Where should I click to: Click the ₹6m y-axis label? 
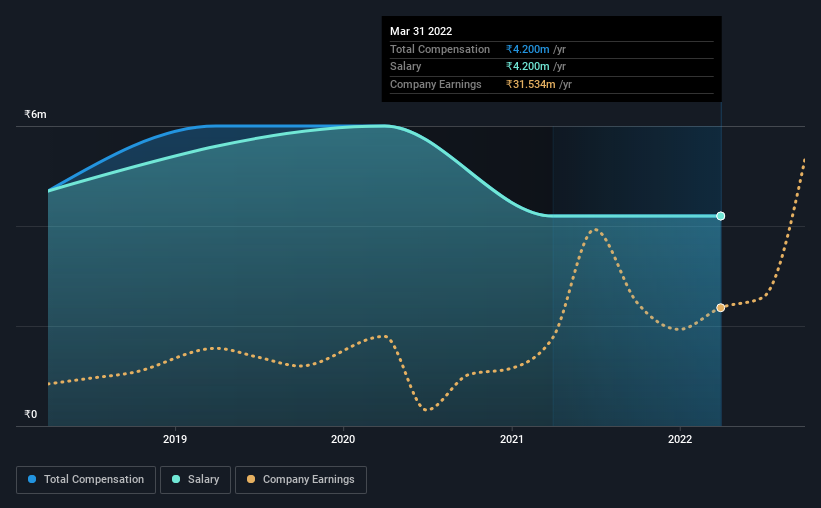[35, 114]
